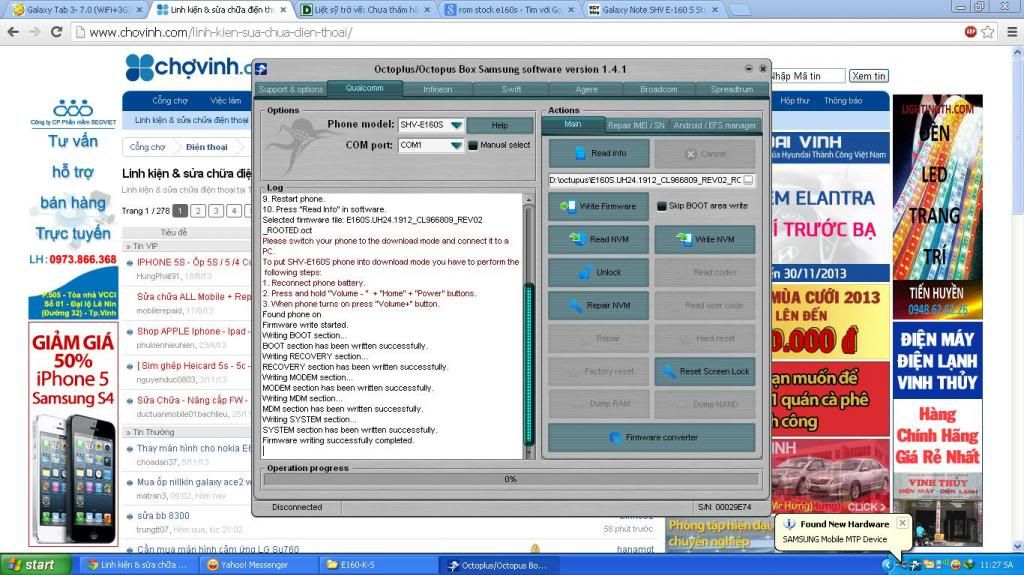Go to page 2 of listings
The image size is (1024, 575).
198,210
